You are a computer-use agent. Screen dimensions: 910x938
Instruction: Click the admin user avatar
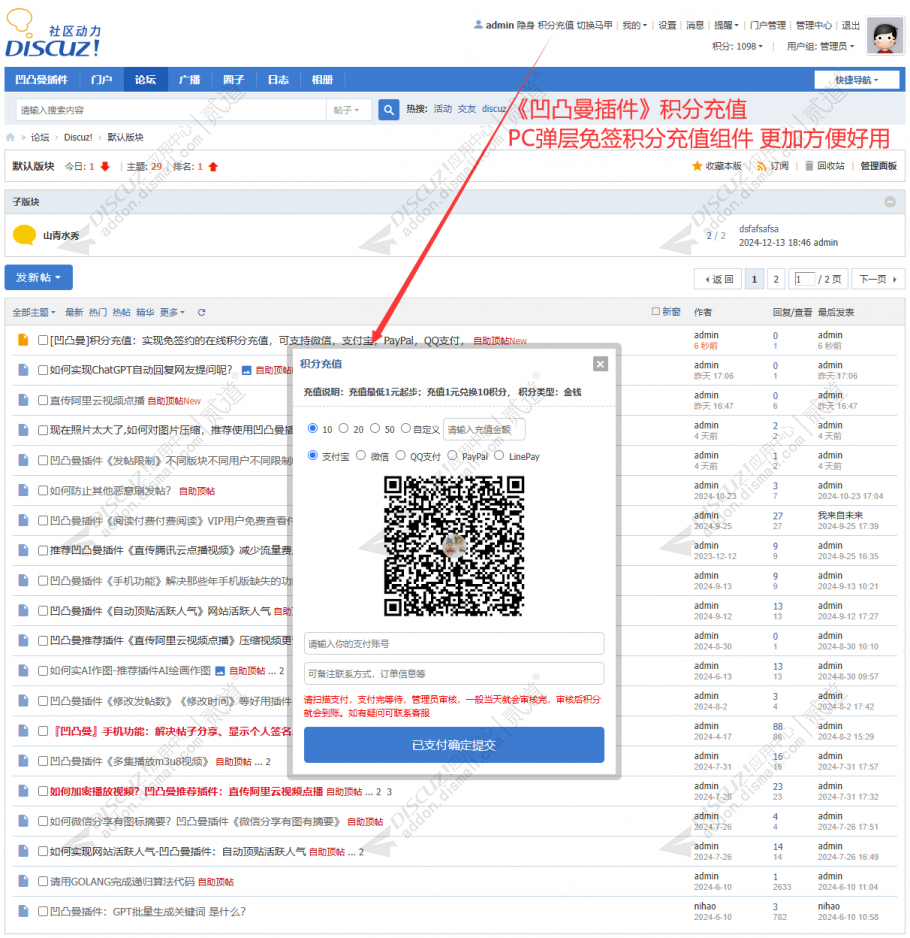point(885,35)
